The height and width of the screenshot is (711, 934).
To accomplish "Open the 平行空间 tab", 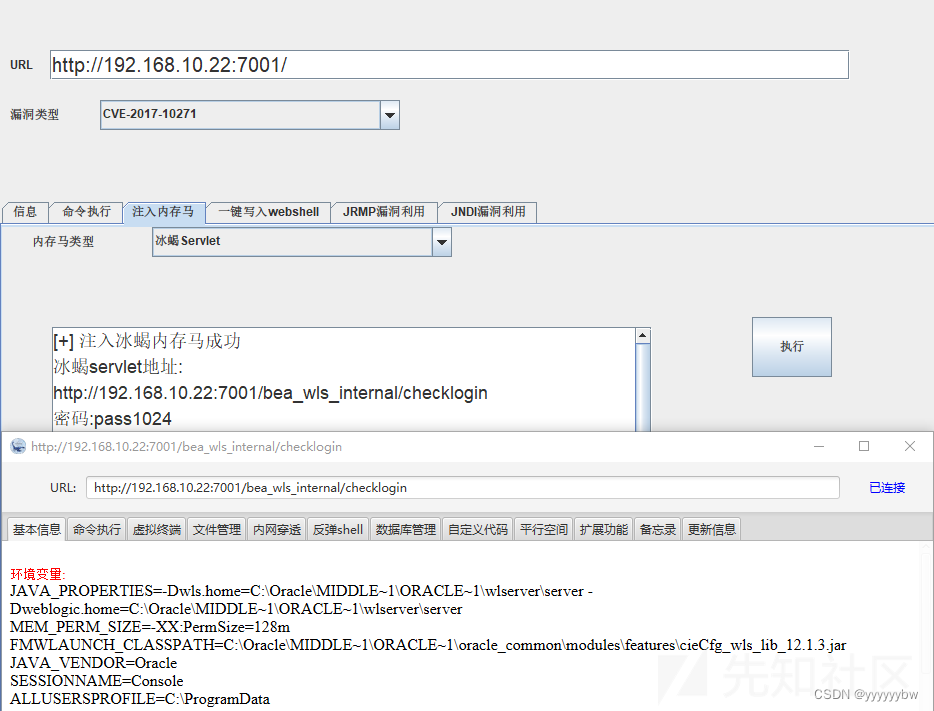I will click(544, 529).
